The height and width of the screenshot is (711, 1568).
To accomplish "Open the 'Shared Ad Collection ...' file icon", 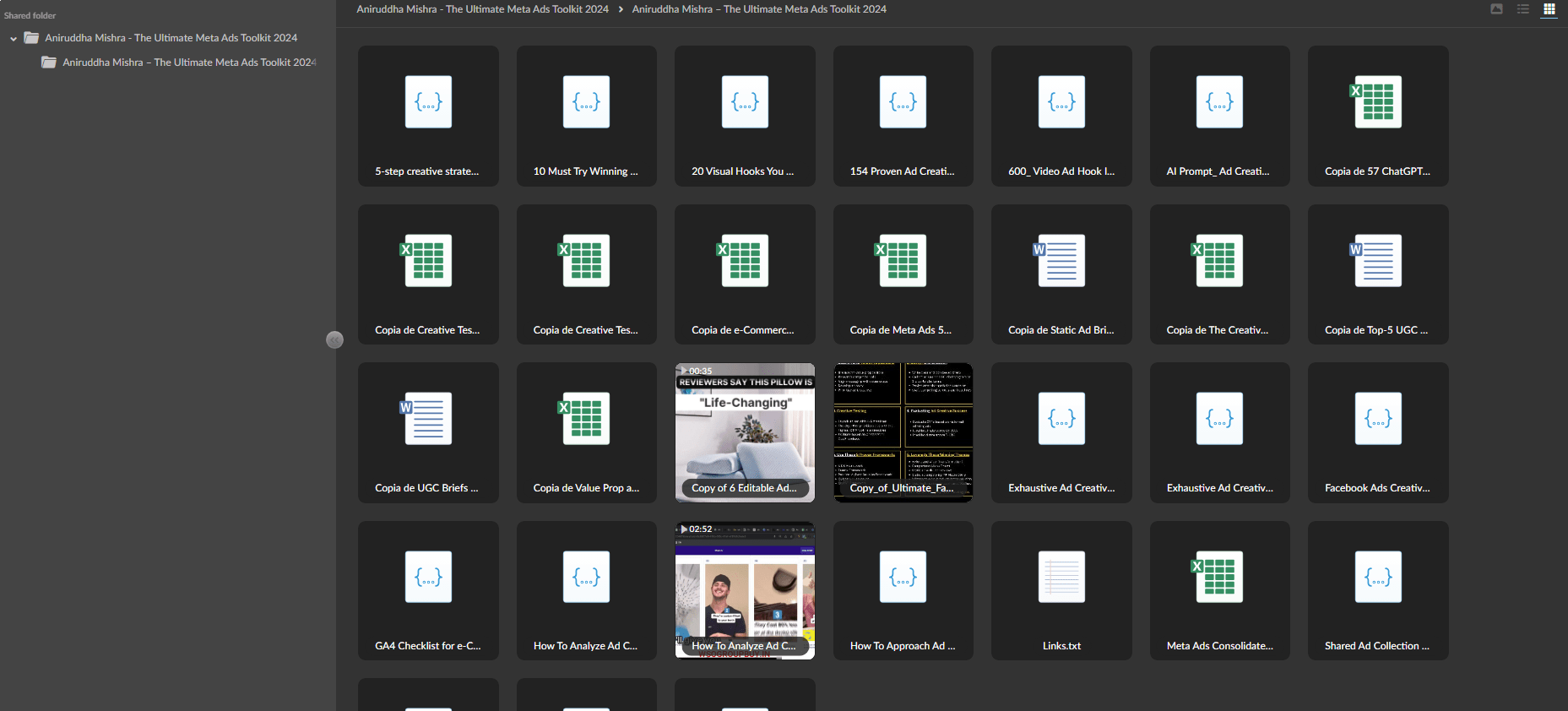I will pos(1378,577).
